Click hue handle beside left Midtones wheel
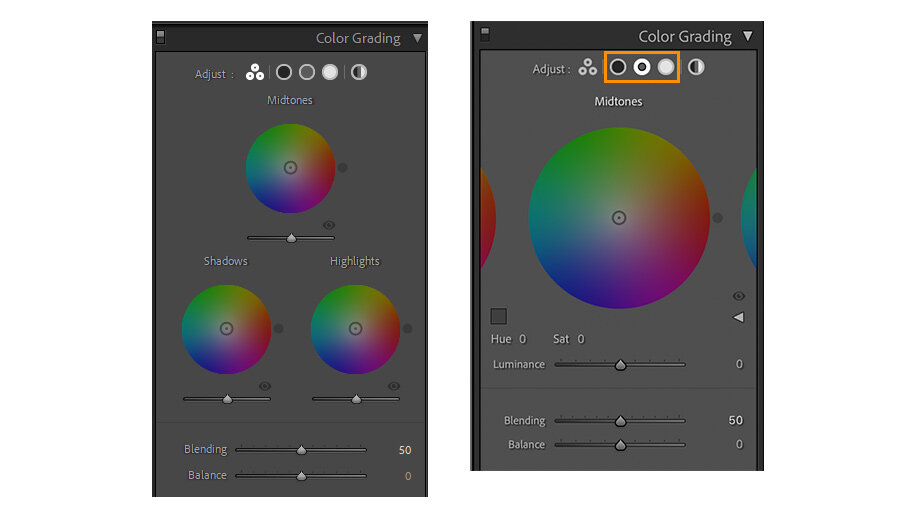Image resolution: width=920 pixels, height=518 pixels. point(343,168)
